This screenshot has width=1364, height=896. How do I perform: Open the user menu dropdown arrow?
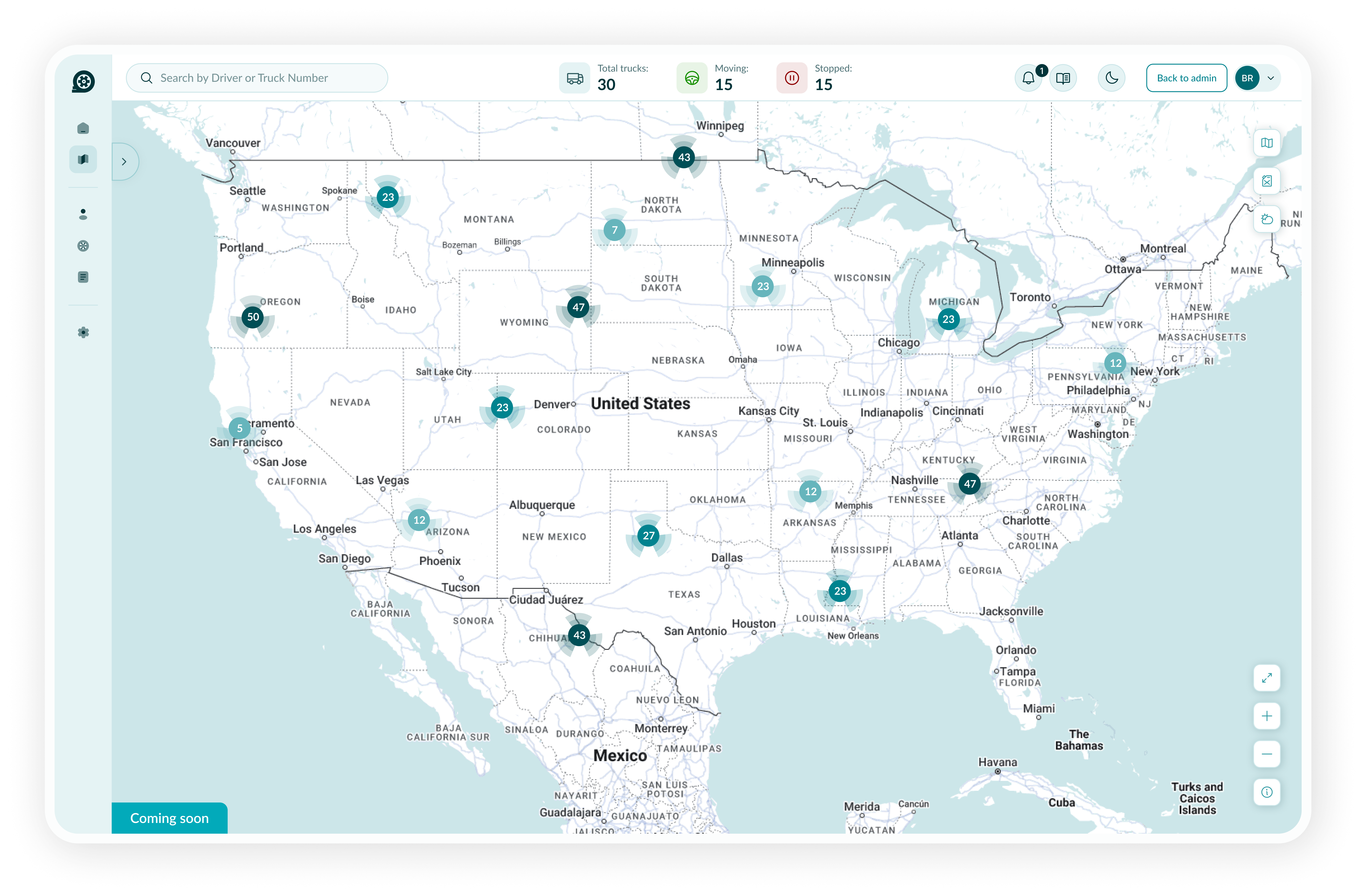1270,78
